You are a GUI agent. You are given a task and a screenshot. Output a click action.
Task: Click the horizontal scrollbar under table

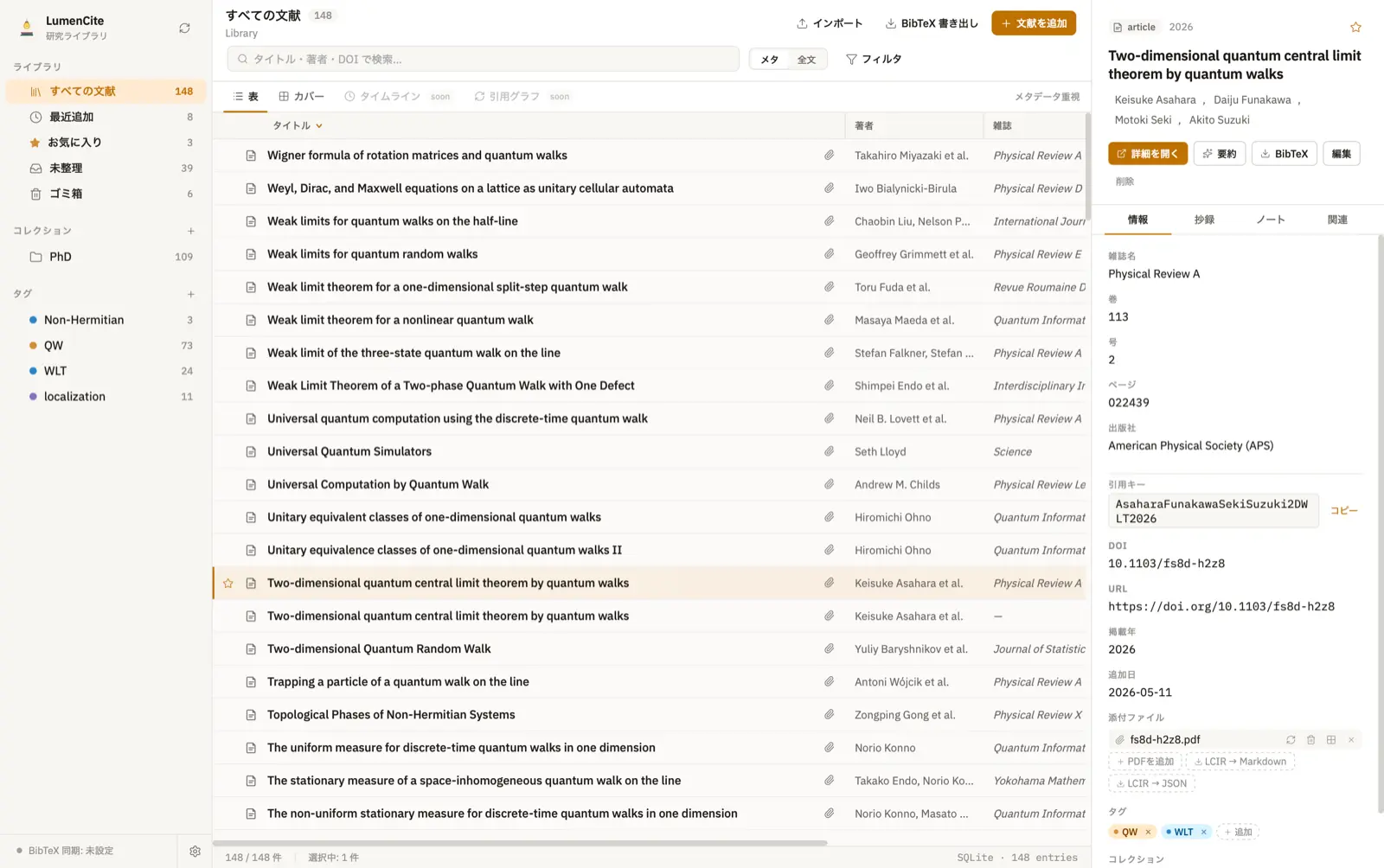click(520, 843)
